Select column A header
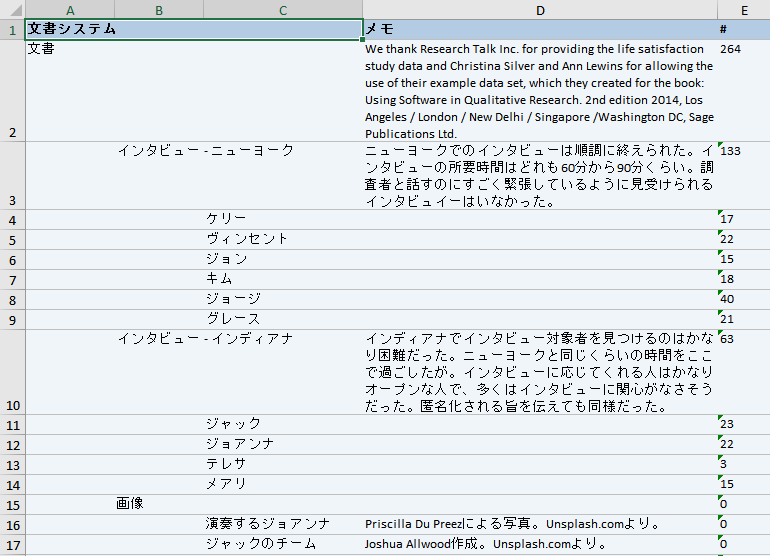This screenshot has width=770, height=556. 70,10
